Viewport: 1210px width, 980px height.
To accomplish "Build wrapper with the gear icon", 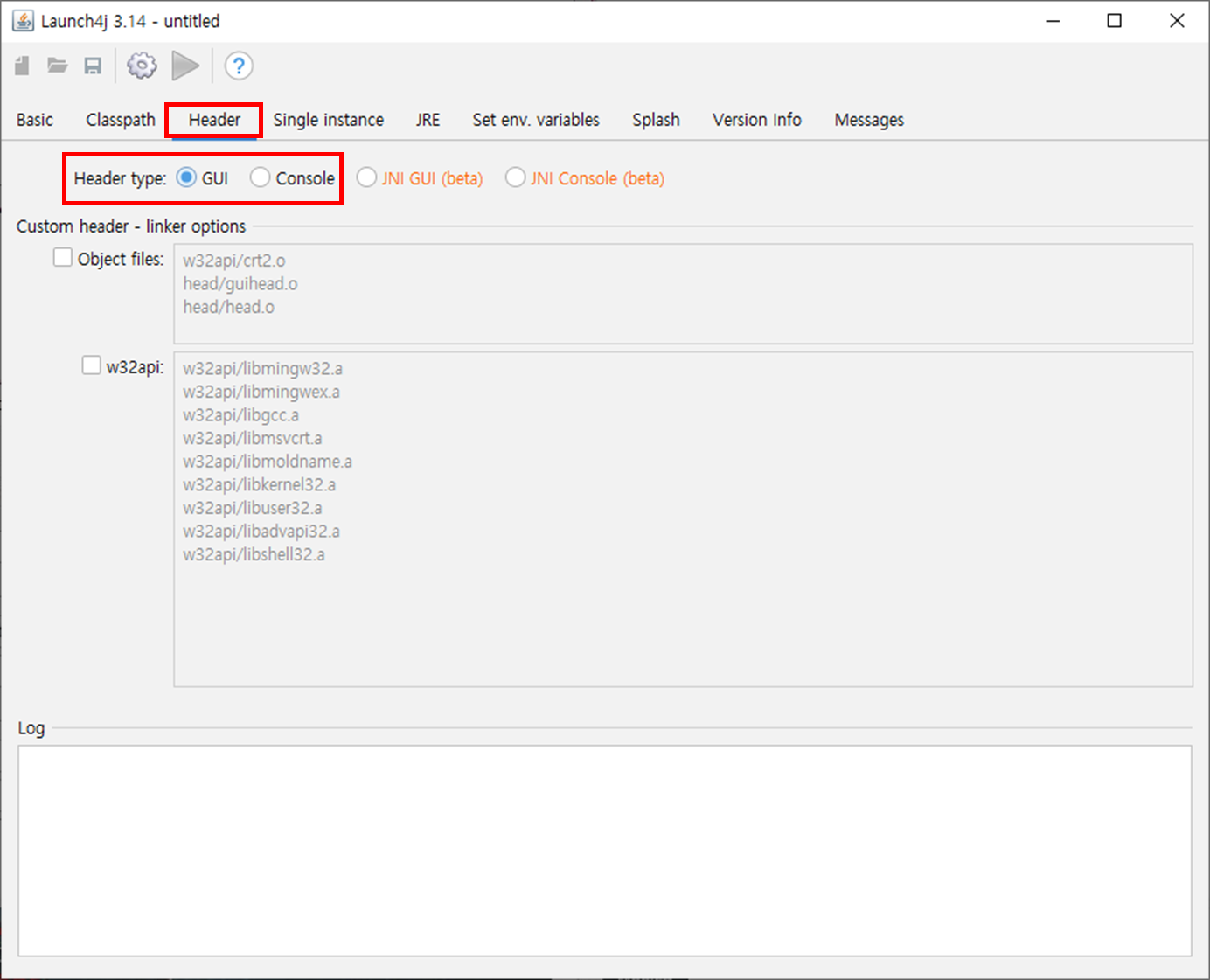I will (142, 66).
